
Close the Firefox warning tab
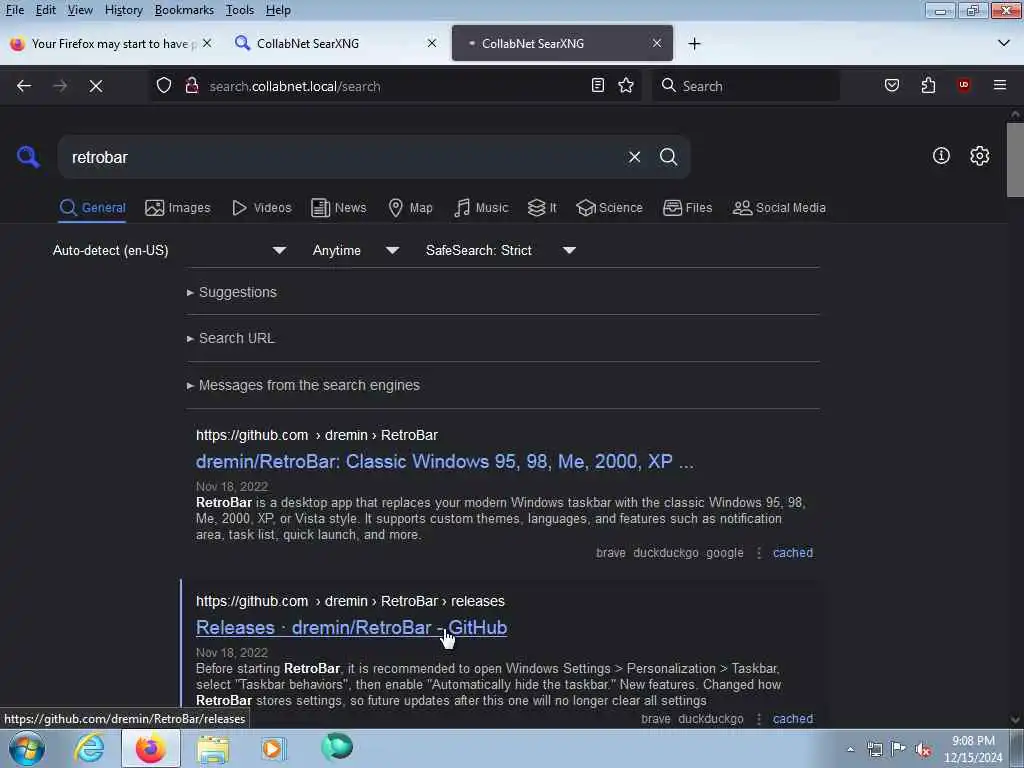click(207, 43)
